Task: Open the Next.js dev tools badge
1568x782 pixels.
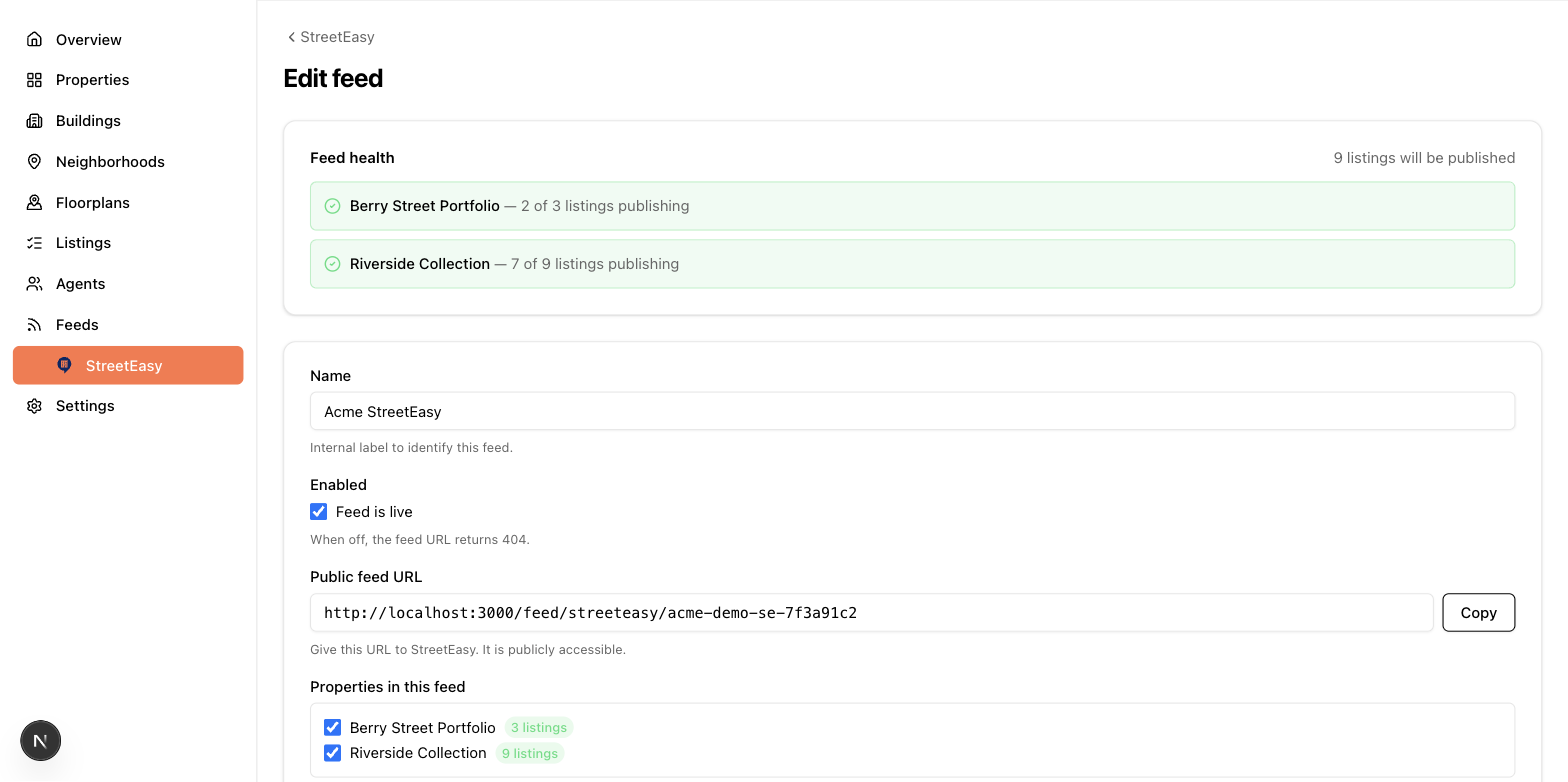Action: [41, 741]
